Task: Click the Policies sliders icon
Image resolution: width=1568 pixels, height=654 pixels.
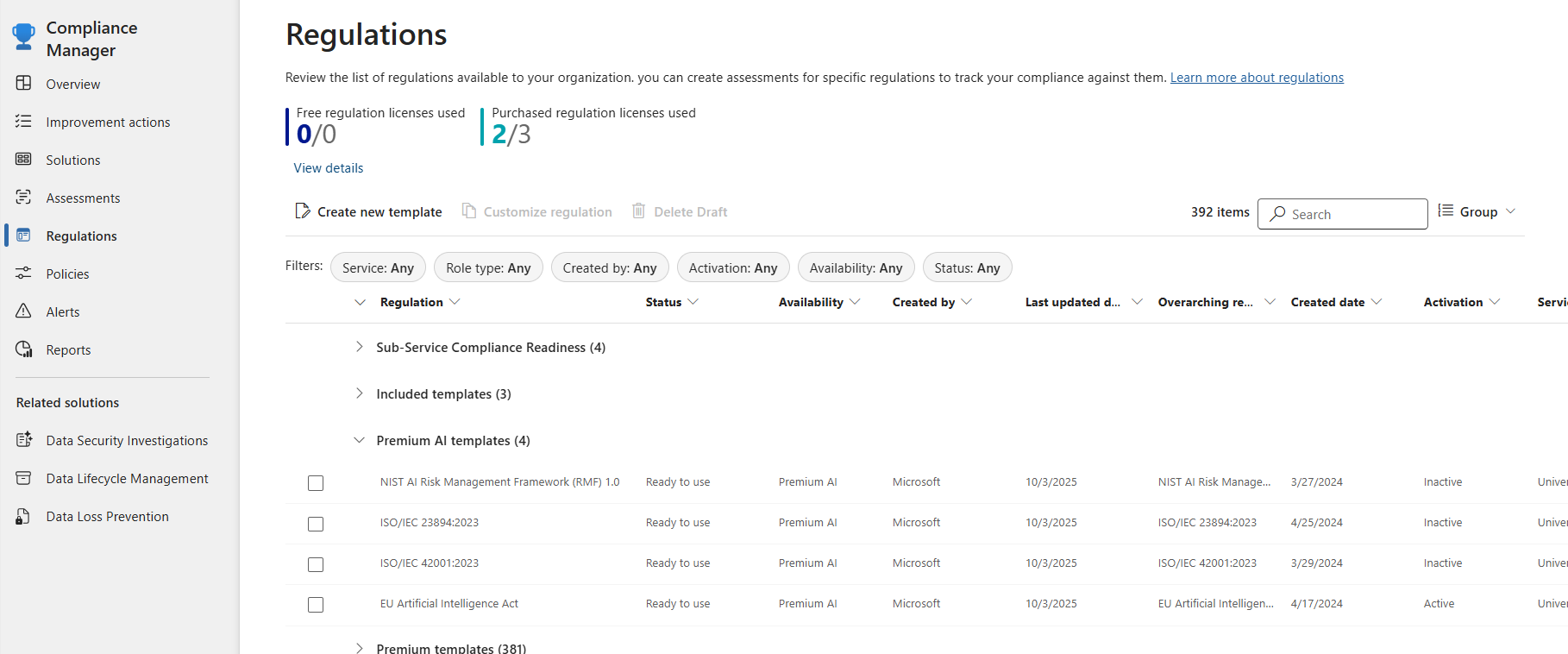Action: click(x=23, y=274)
